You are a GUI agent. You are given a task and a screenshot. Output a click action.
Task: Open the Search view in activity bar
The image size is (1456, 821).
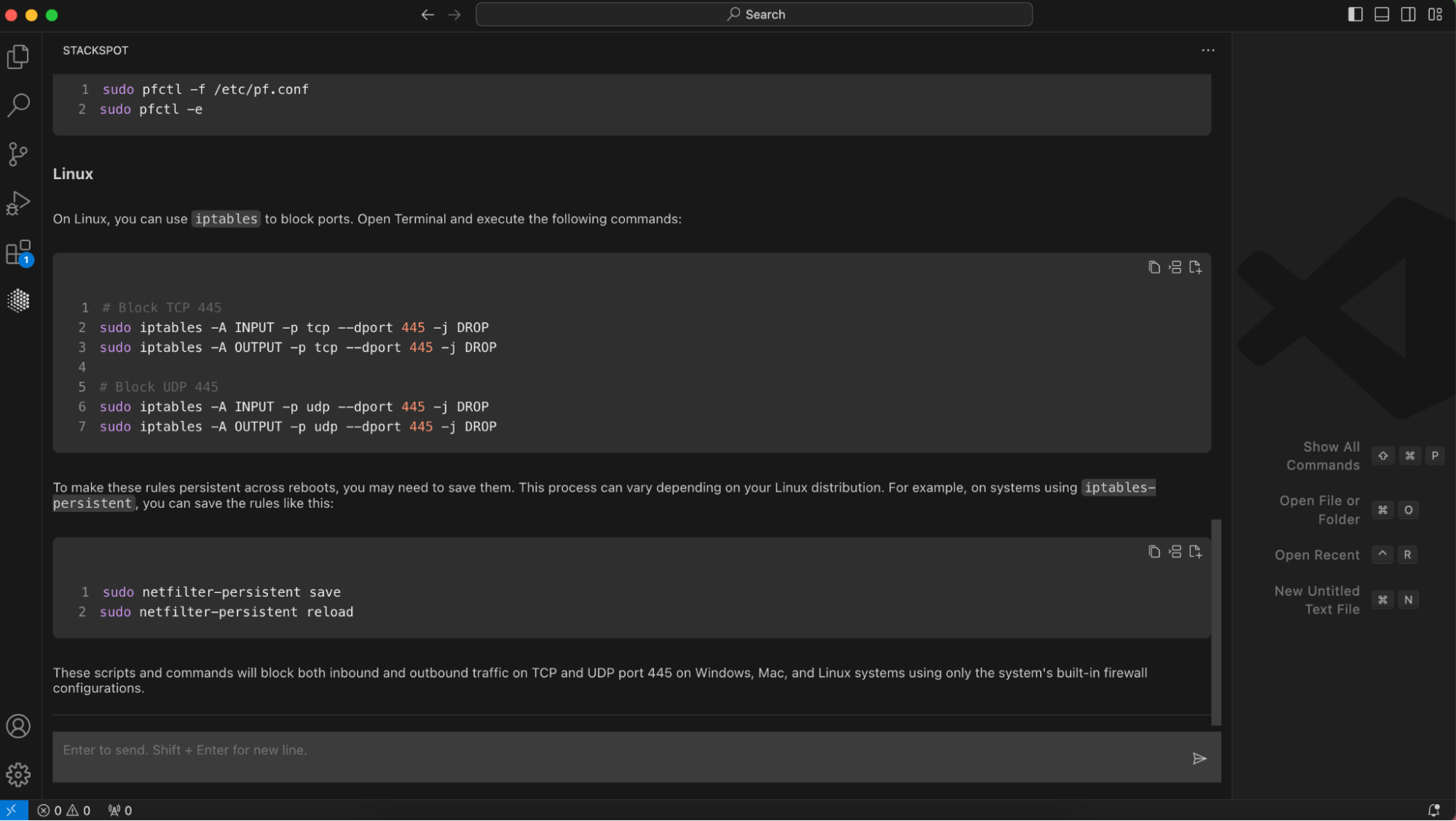tap(18, 105)
